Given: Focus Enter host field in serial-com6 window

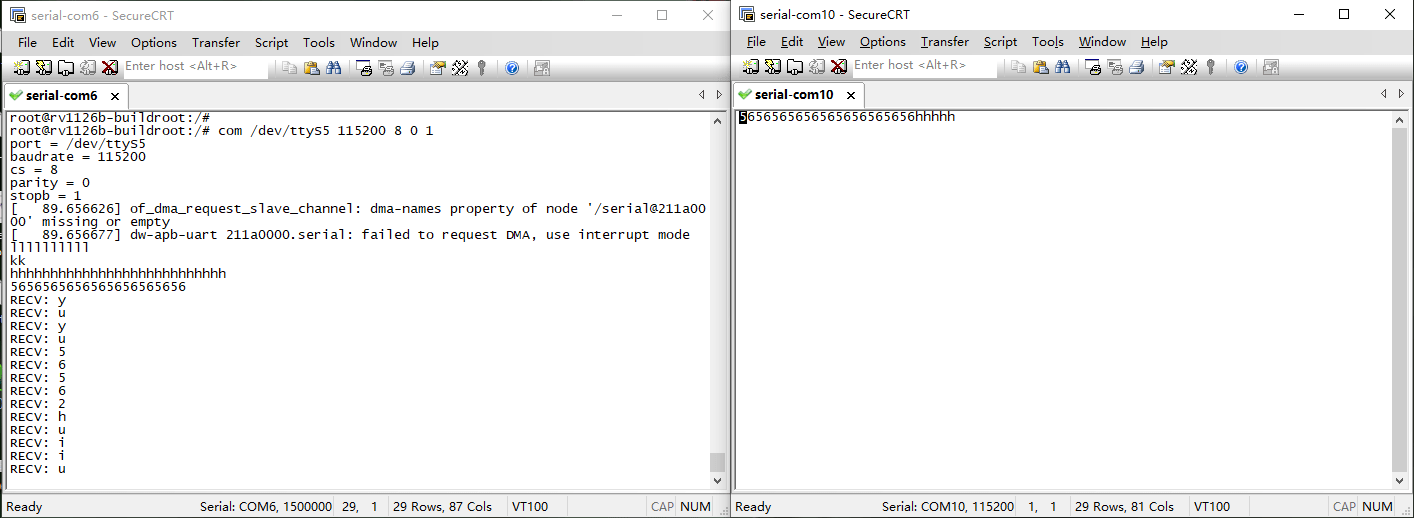Looking at the screenshot, I should tap(195, 67).
